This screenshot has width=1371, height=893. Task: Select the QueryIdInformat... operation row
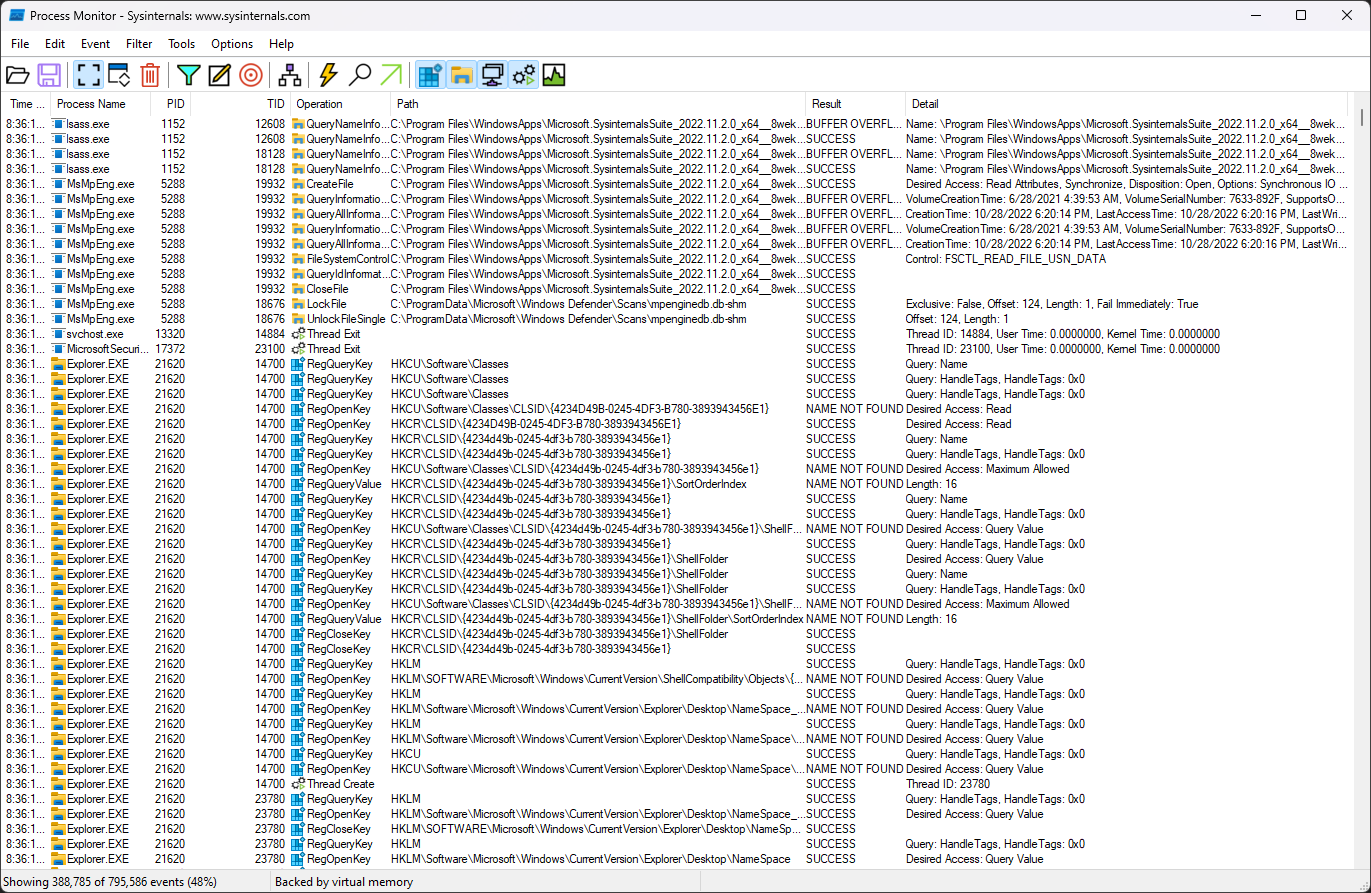(x=677, y=274)
